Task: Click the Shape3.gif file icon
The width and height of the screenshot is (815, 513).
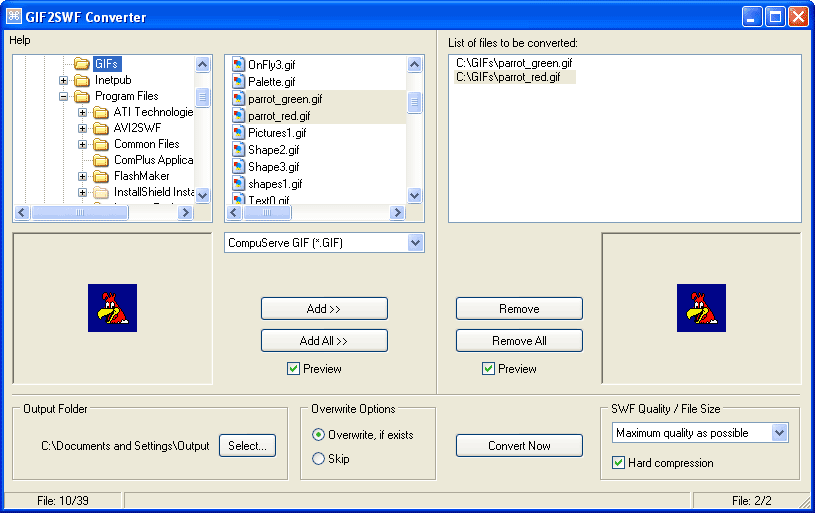Action: (238, 166)
